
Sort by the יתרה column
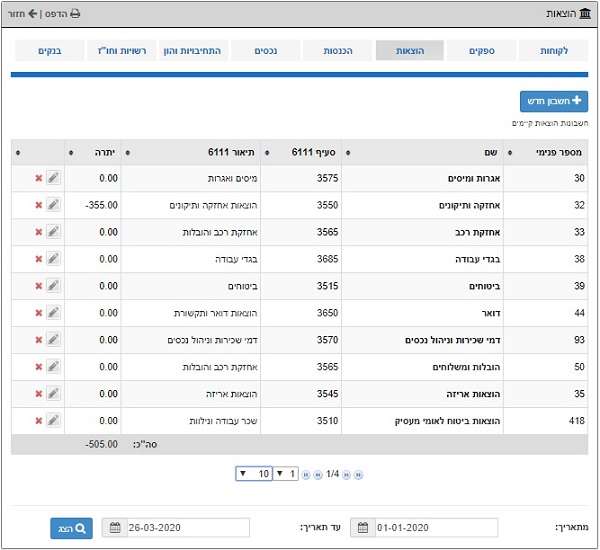click(x=93, y=152)
